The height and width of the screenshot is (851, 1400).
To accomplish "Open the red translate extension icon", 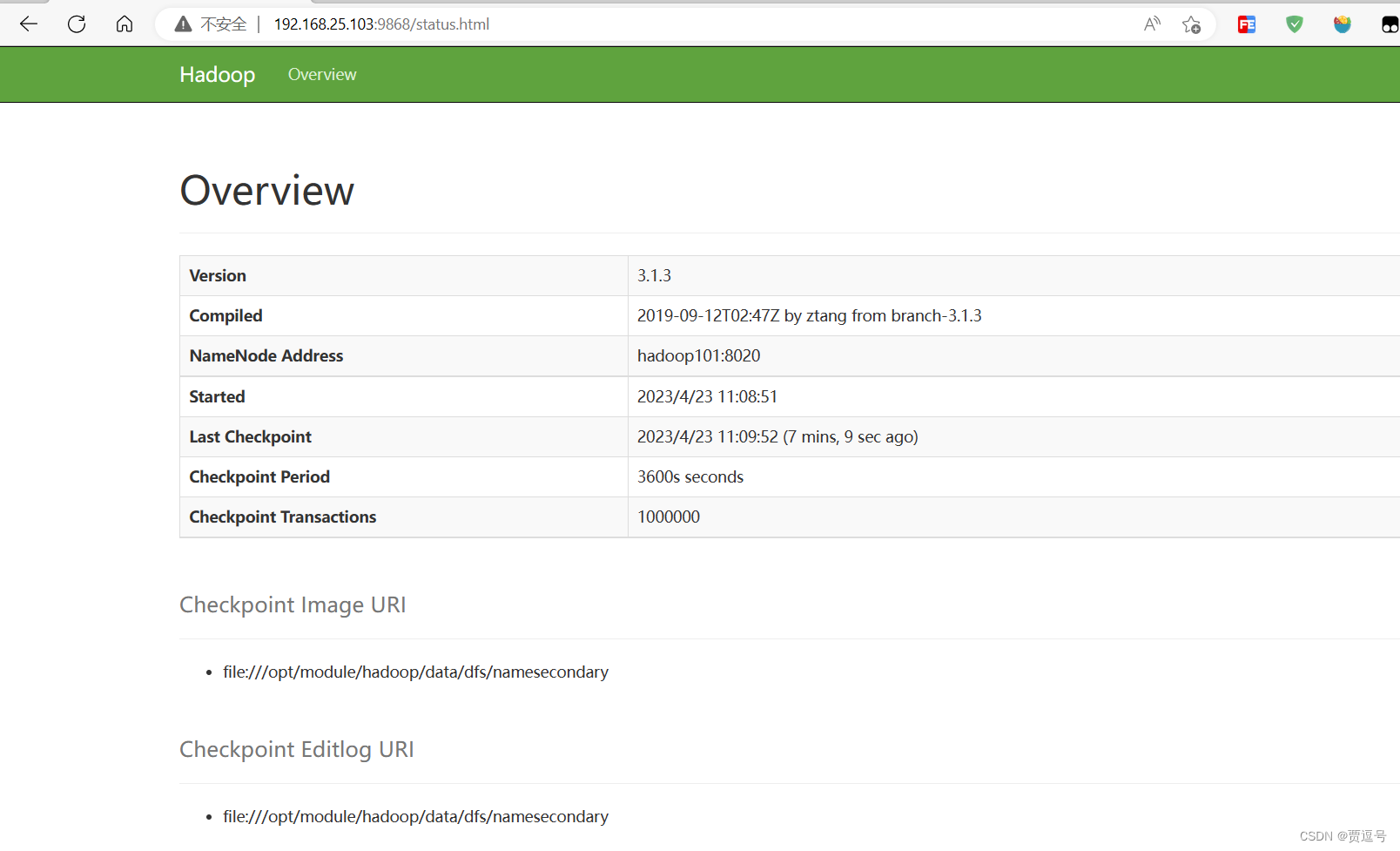I will tap(1247, 24).
